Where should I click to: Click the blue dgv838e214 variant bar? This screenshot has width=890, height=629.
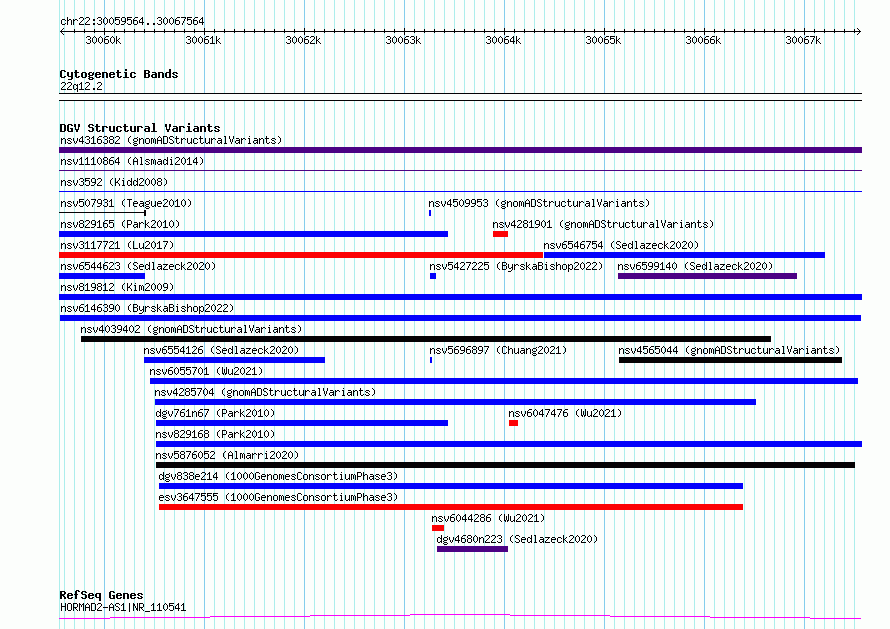451,486
